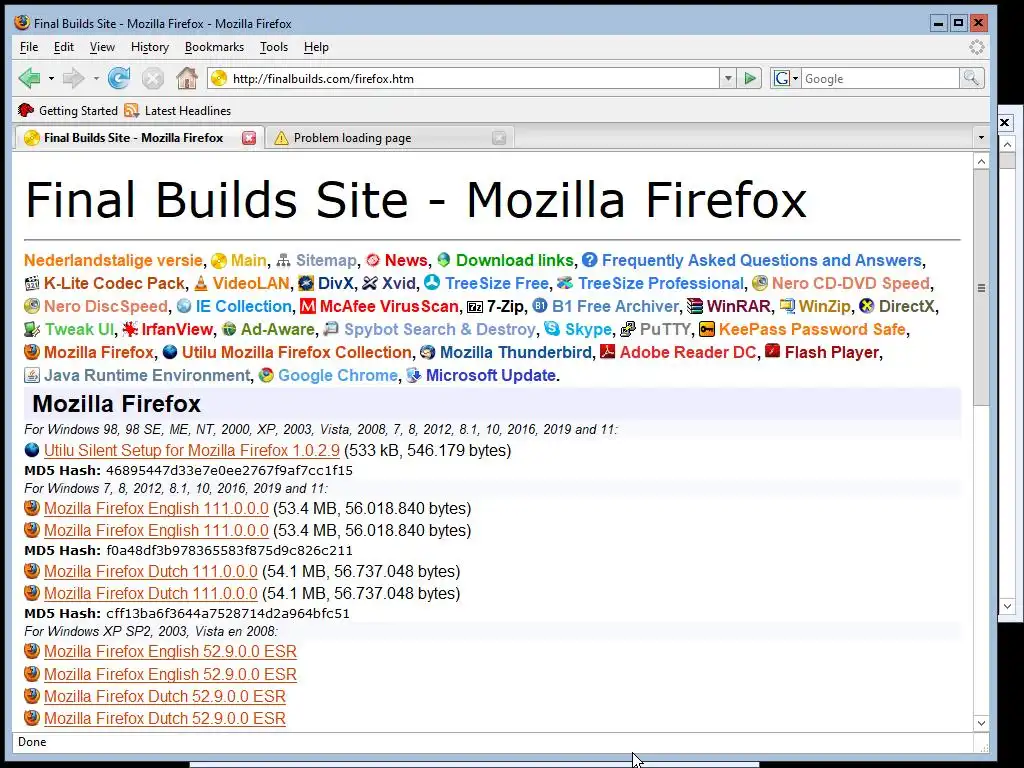The height and width of the screenshot is (768, 1024).
Task: Click the green Back arrow button
Action: (29, 78)
